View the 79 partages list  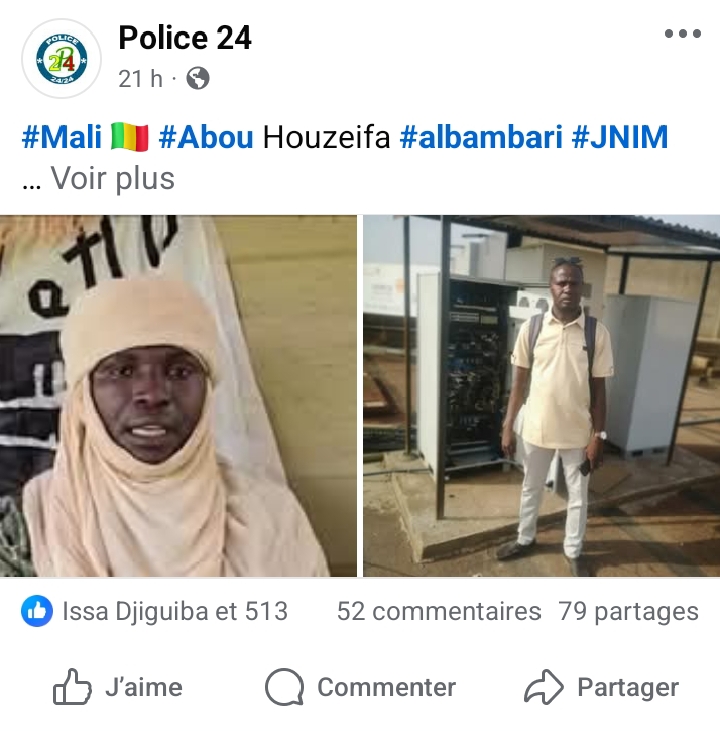click(629, 611)
